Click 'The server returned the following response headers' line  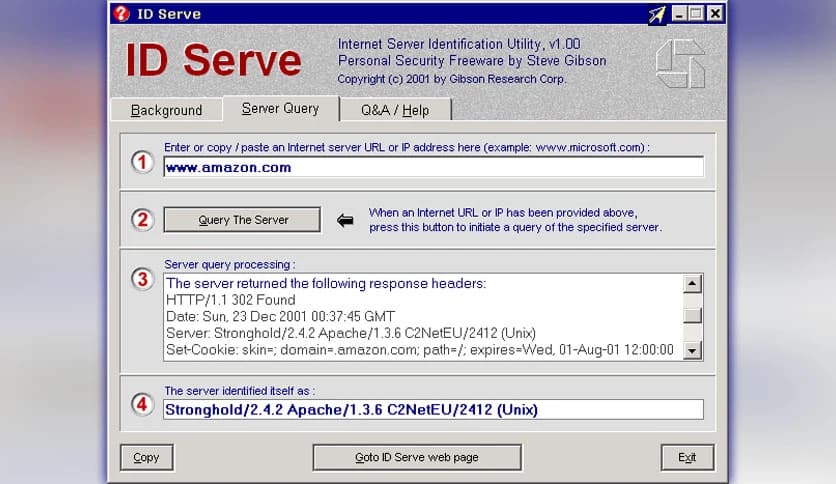[x=326, y=283]
